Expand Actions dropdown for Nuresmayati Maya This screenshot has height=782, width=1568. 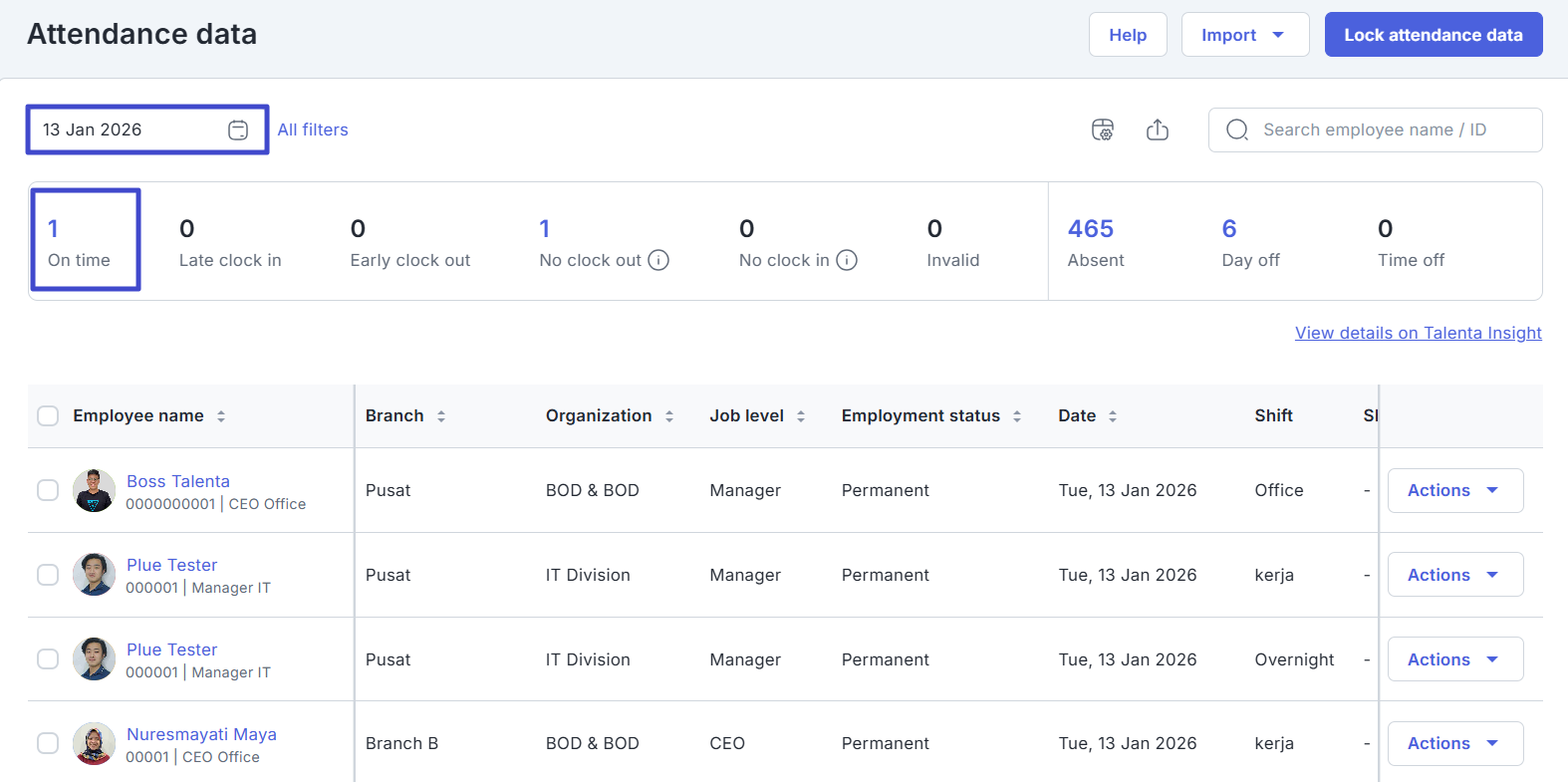[x=1454, y=743]
